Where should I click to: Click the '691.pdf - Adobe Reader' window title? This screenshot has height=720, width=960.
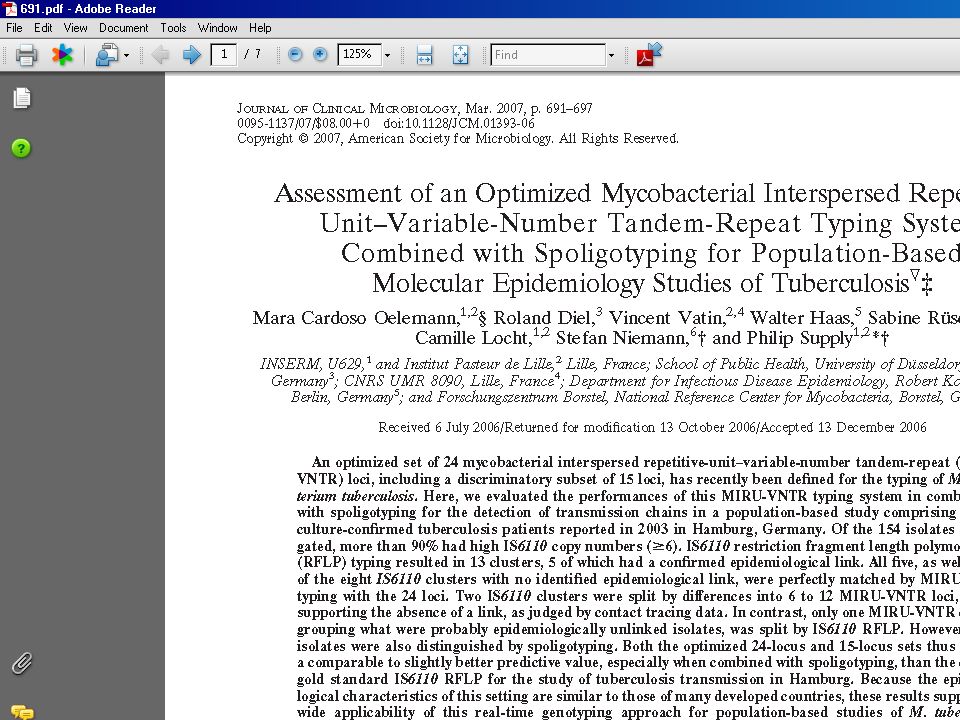pyautogui.click(x=88, y=9)
